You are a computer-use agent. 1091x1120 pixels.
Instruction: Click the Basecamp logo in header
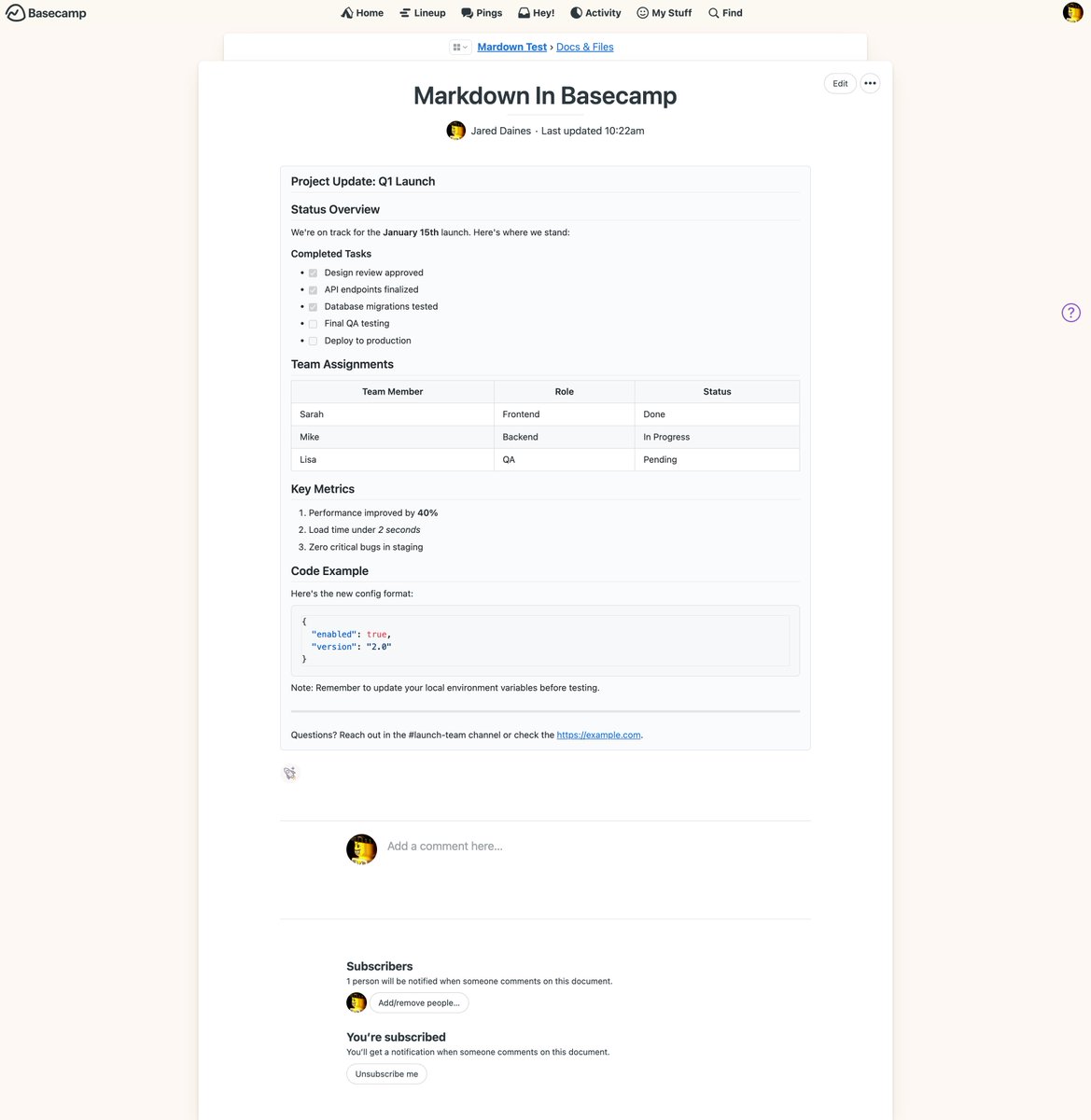tap(46, 13)
